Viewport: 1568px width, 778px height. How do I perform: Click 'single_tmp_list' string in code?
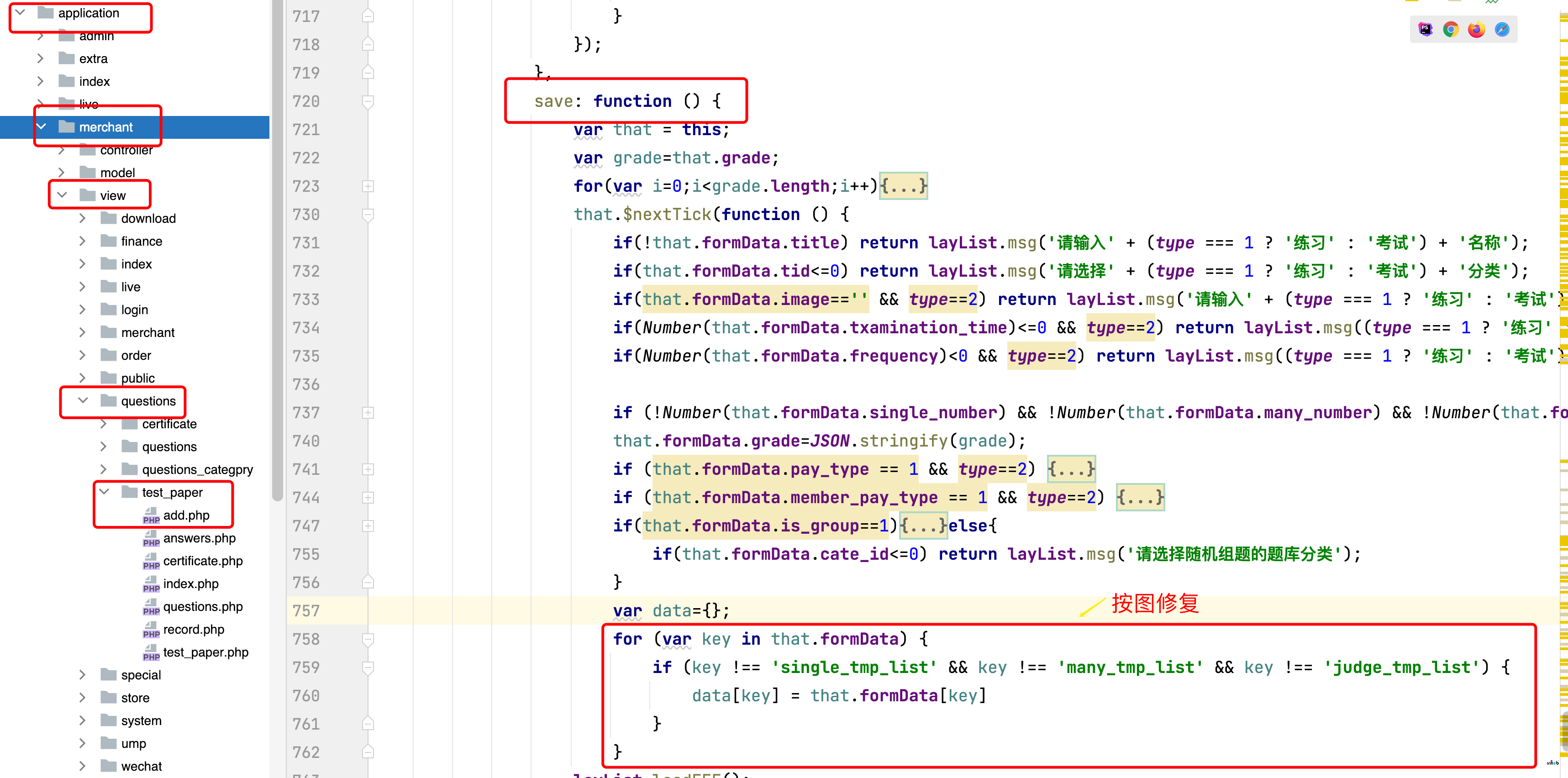pos(854,667)
